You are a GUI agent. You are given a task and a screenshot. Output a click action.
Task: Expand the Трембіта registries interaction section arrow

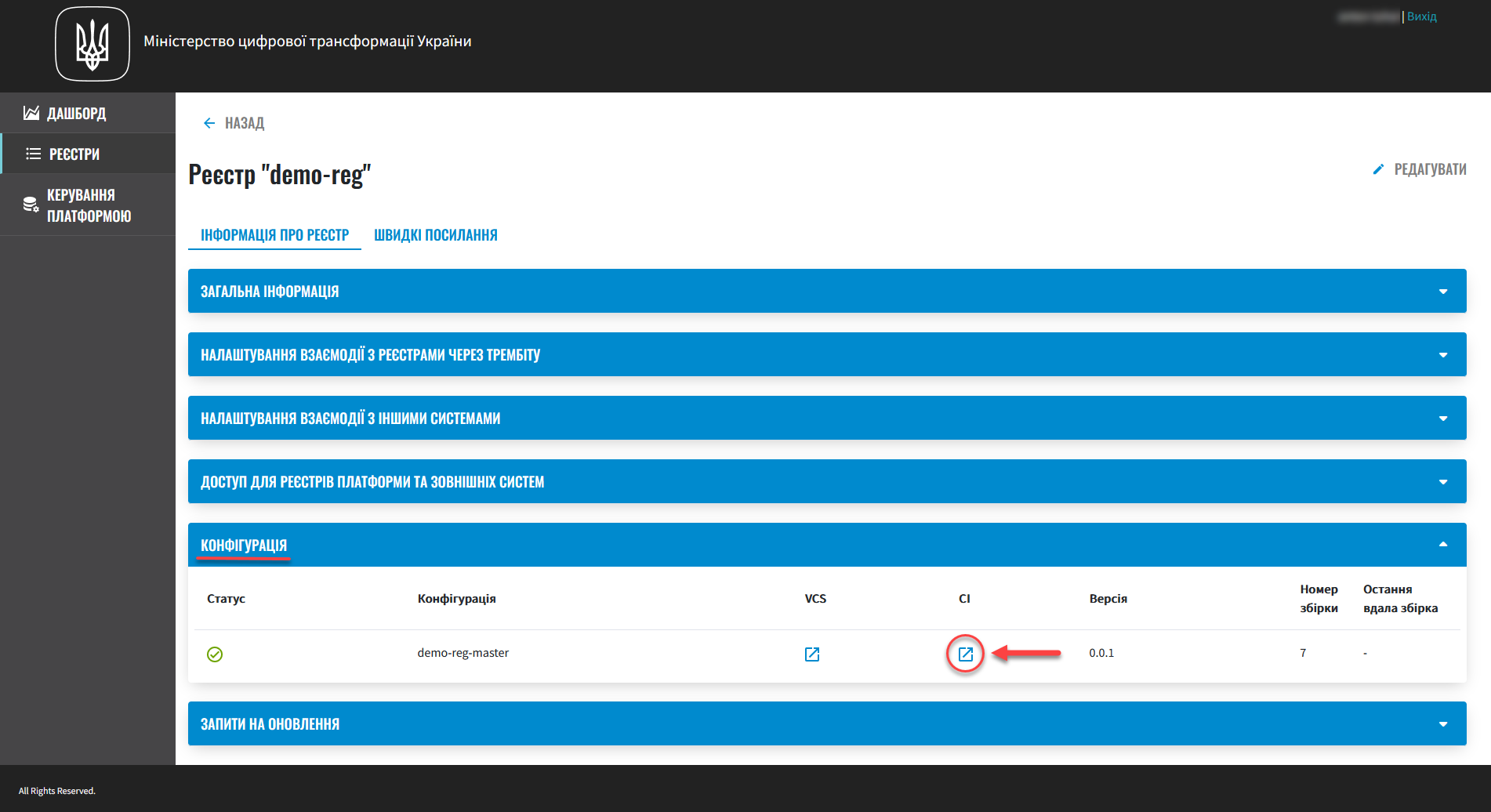coord(1443,355)
